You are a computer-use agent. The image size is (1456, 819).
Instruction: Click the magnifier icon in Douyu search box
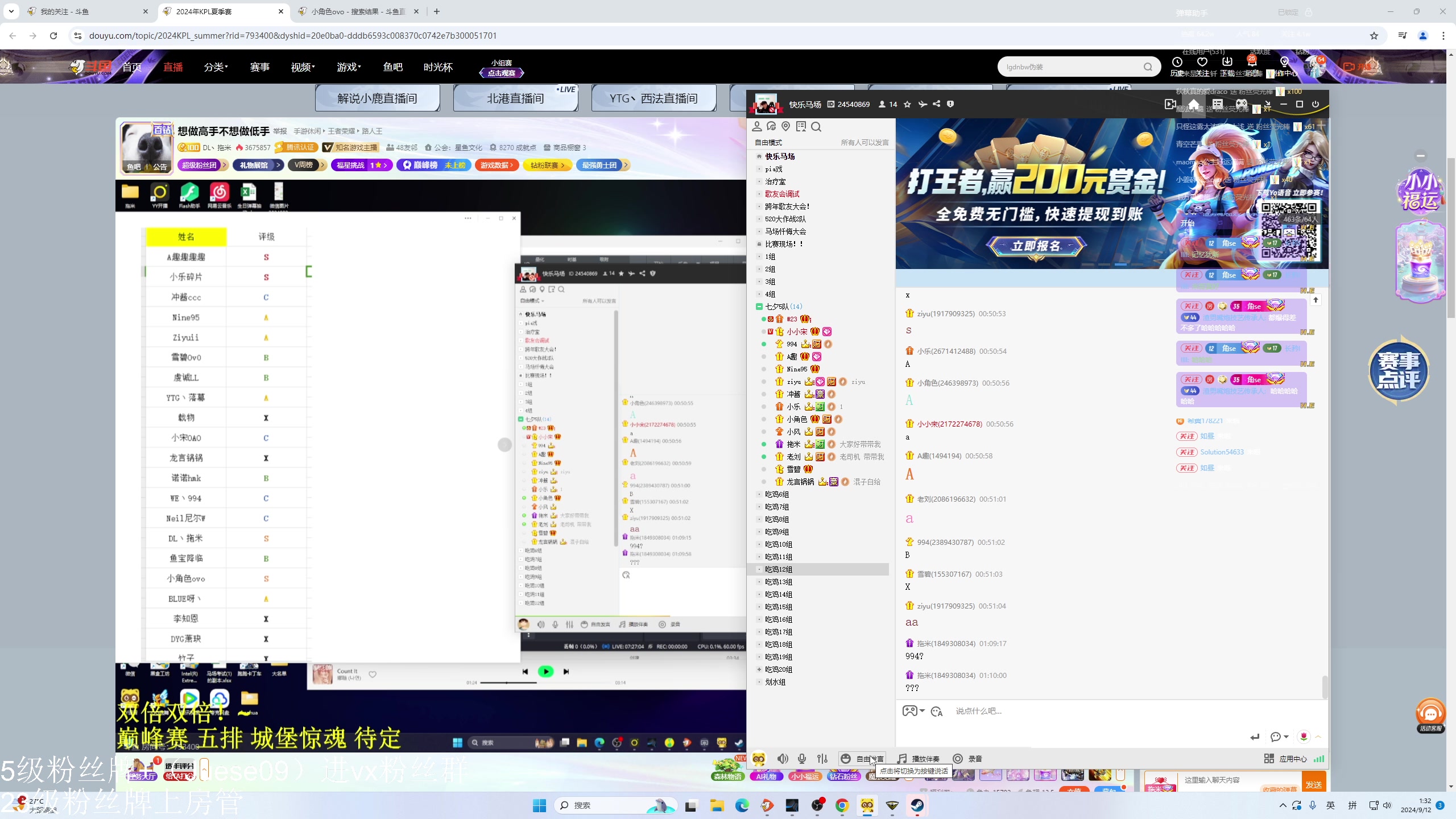1148,67
